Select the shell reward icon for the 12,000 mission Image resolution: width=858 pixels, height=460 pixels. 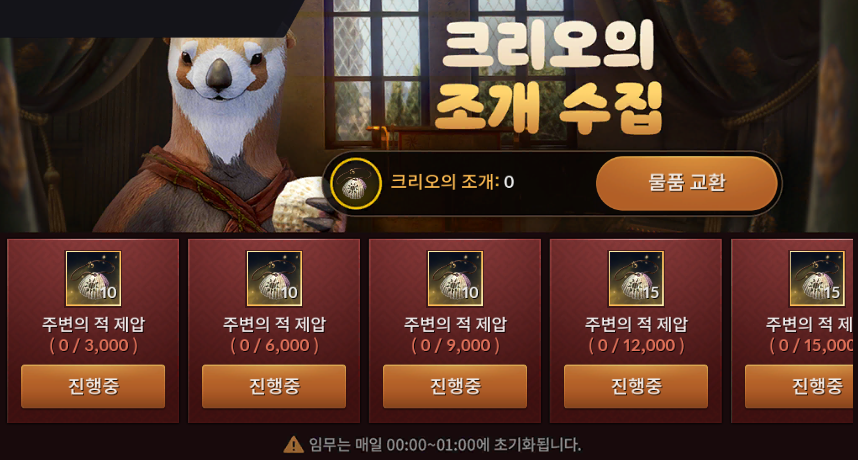(636, 278)
